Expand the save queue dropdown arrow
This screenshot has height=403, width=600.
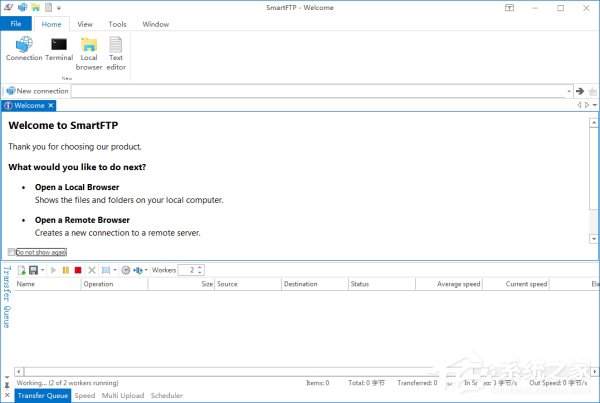(42, 270)
